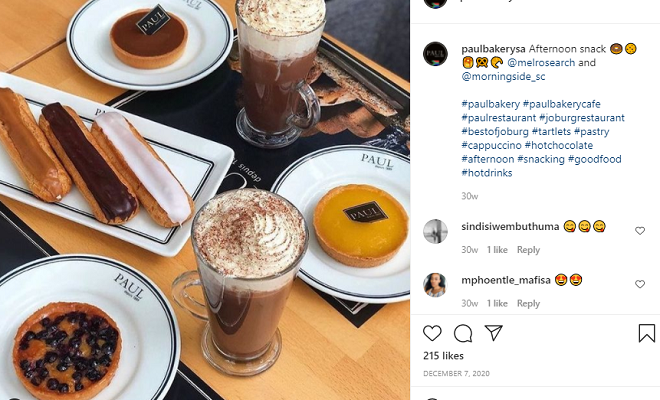Open the @morningside_sc mention
This screenshot has height=400, width=660.
click(503, 77)
